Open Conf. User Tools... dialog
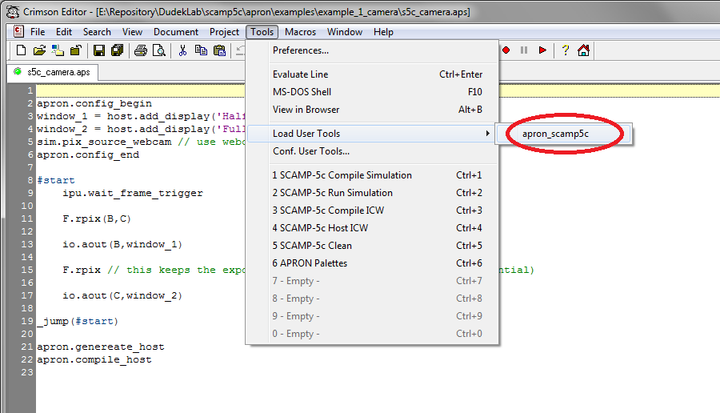720x413 pixels. 373,151
